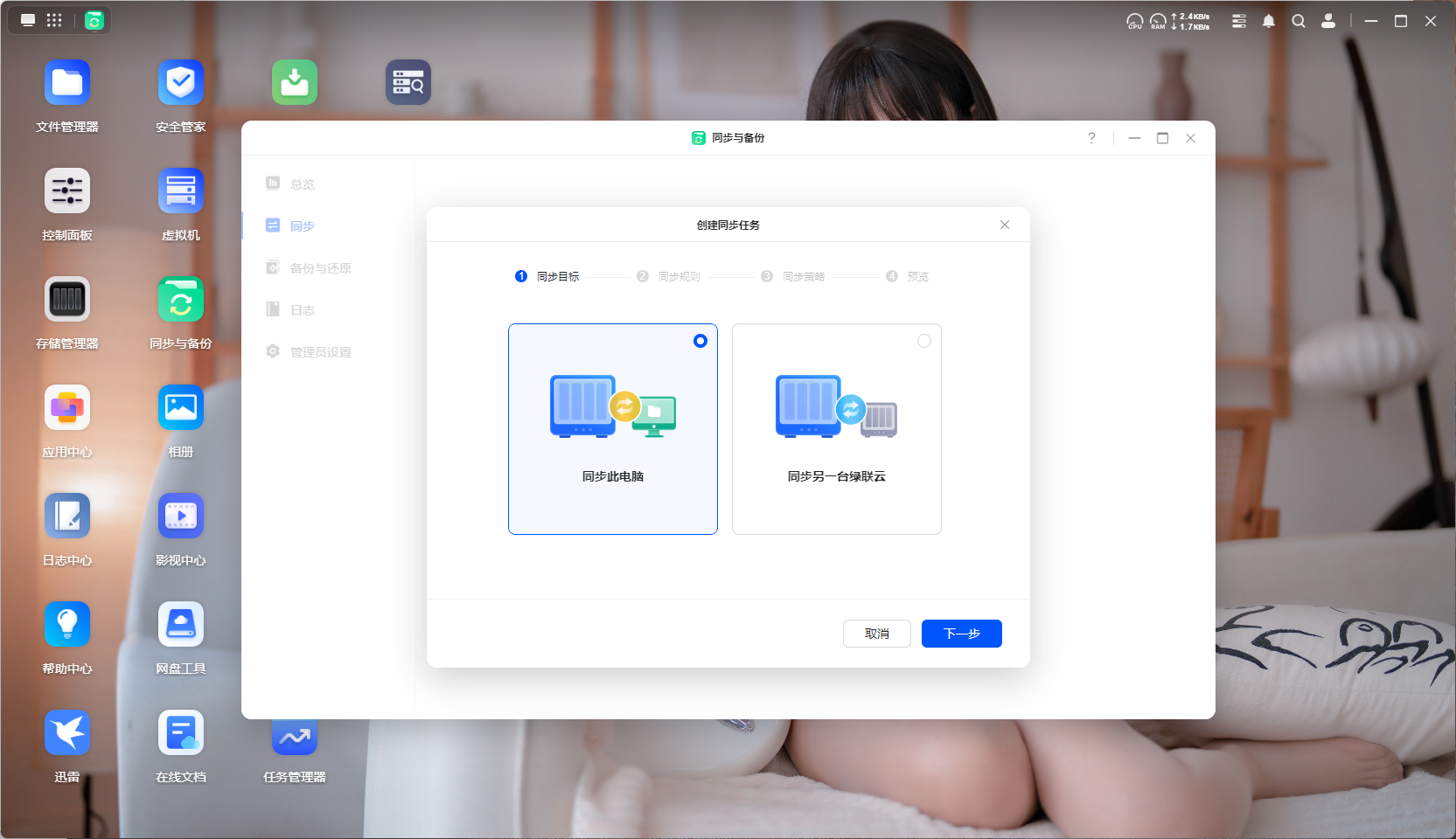Open the 影视中心 desktop icon
The height and width of the screenshot is (839, 1456).
[181, 517]
